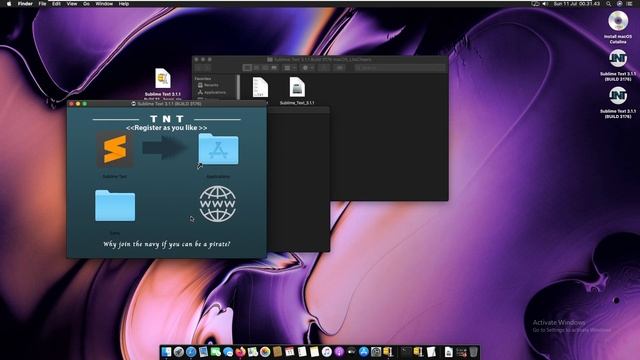Switch Finder window to icon view
The height and width of the screenshot is (360, 640).
(x=247, y=68)
